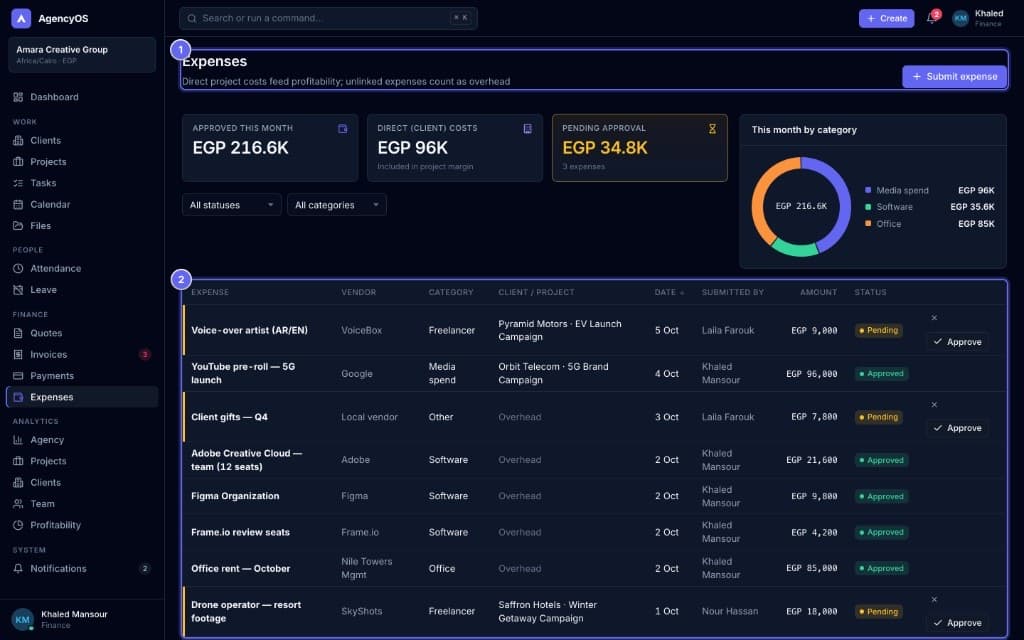The image size is (1024, 640).
Task: Approve the Drone operator expense
Action: point(957,622)
